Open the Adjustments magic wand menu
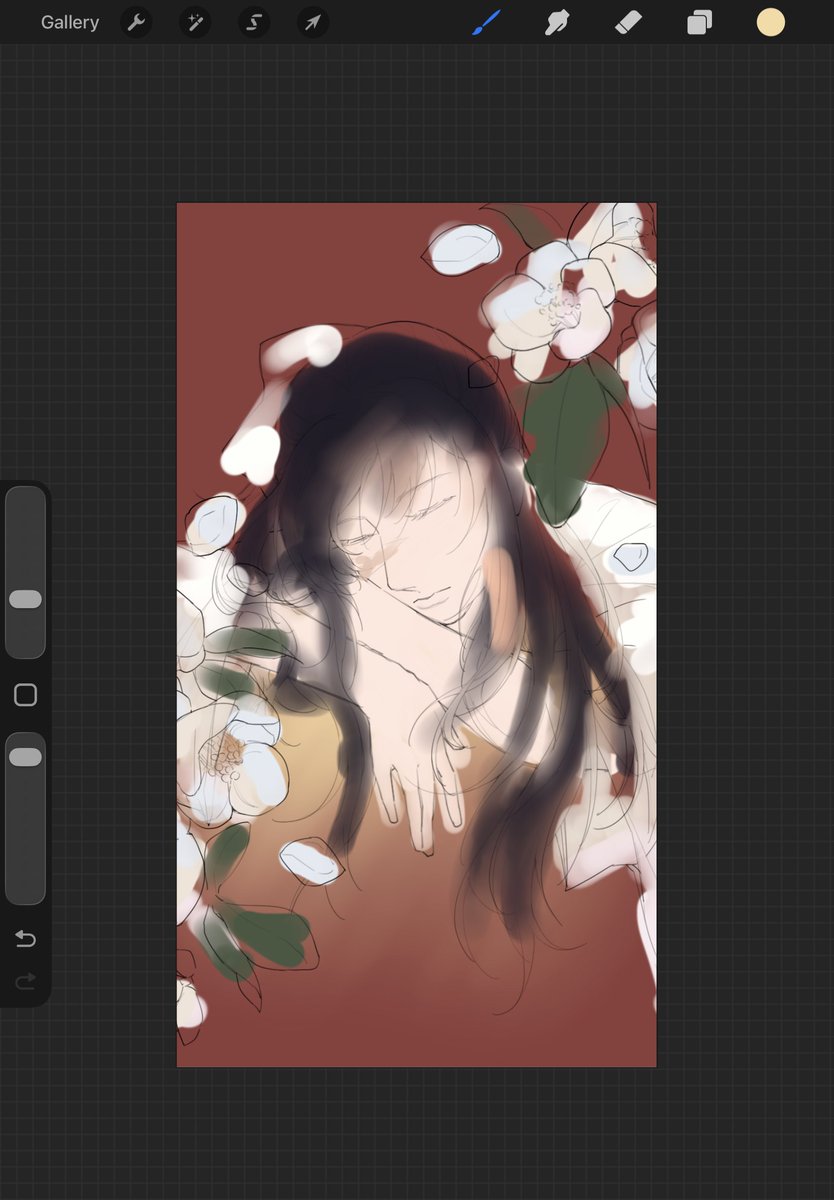The width and height of the screenshot is (834, 1200). tap(195, 22)
